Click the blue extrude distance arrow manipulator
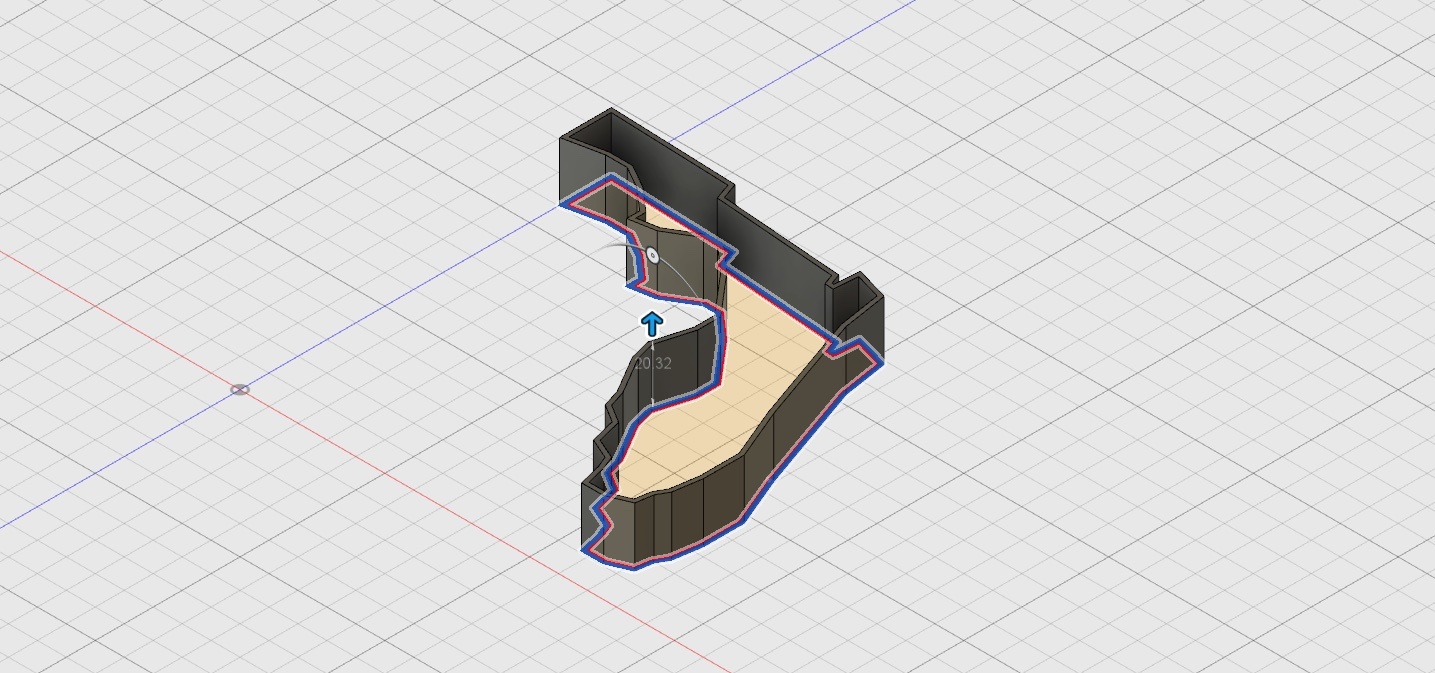The height and width of the screenshot is (673, 1435). click(x=652, y=324)
